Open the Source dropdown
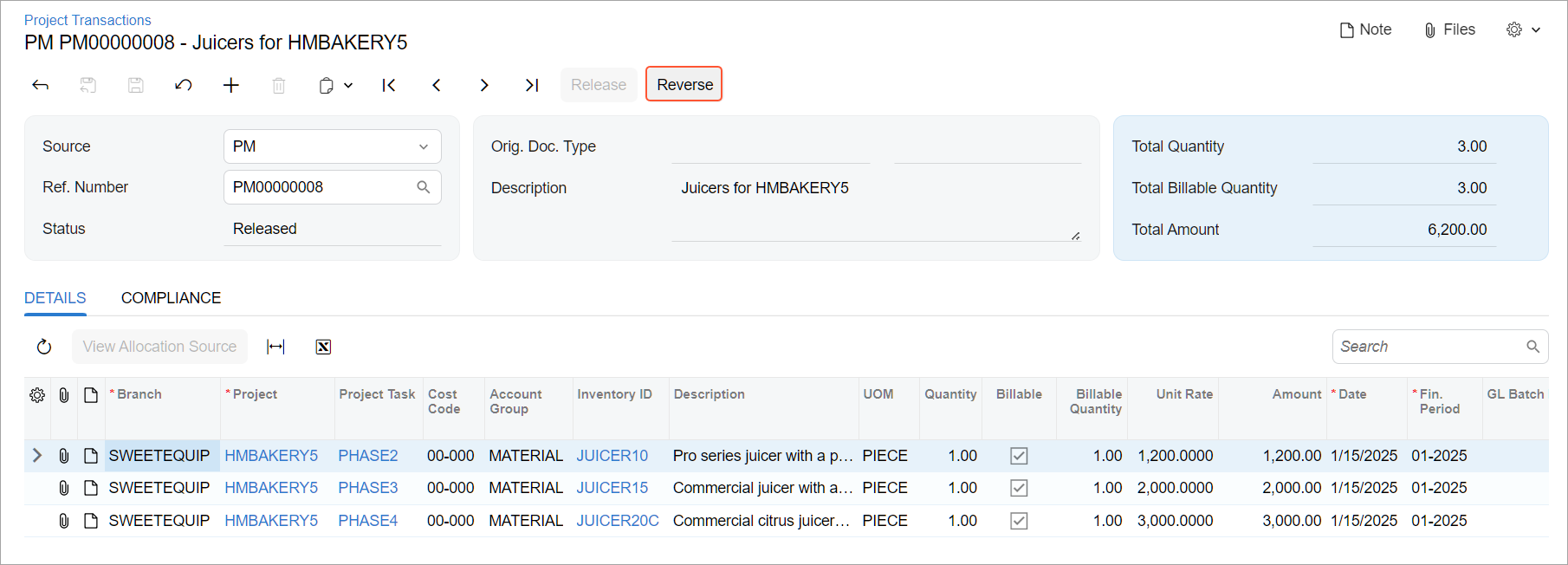This screenshot has height=565, width=1568. point(423,146)
